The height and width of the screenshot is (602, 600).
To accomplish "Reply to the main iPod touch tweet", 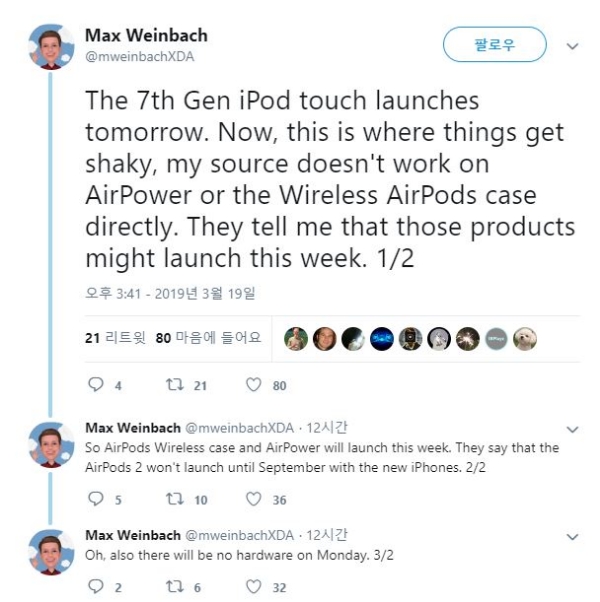I will (x=96, y=384).
